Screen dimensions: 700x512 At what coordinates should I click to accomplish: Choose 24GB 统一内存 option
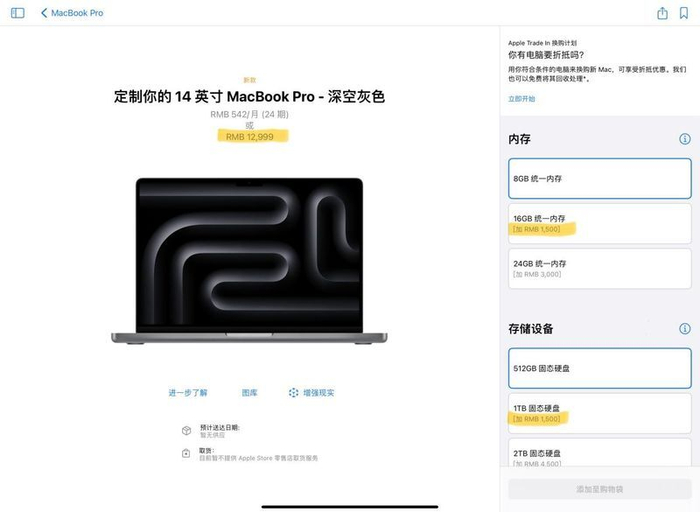click(600, 268)
